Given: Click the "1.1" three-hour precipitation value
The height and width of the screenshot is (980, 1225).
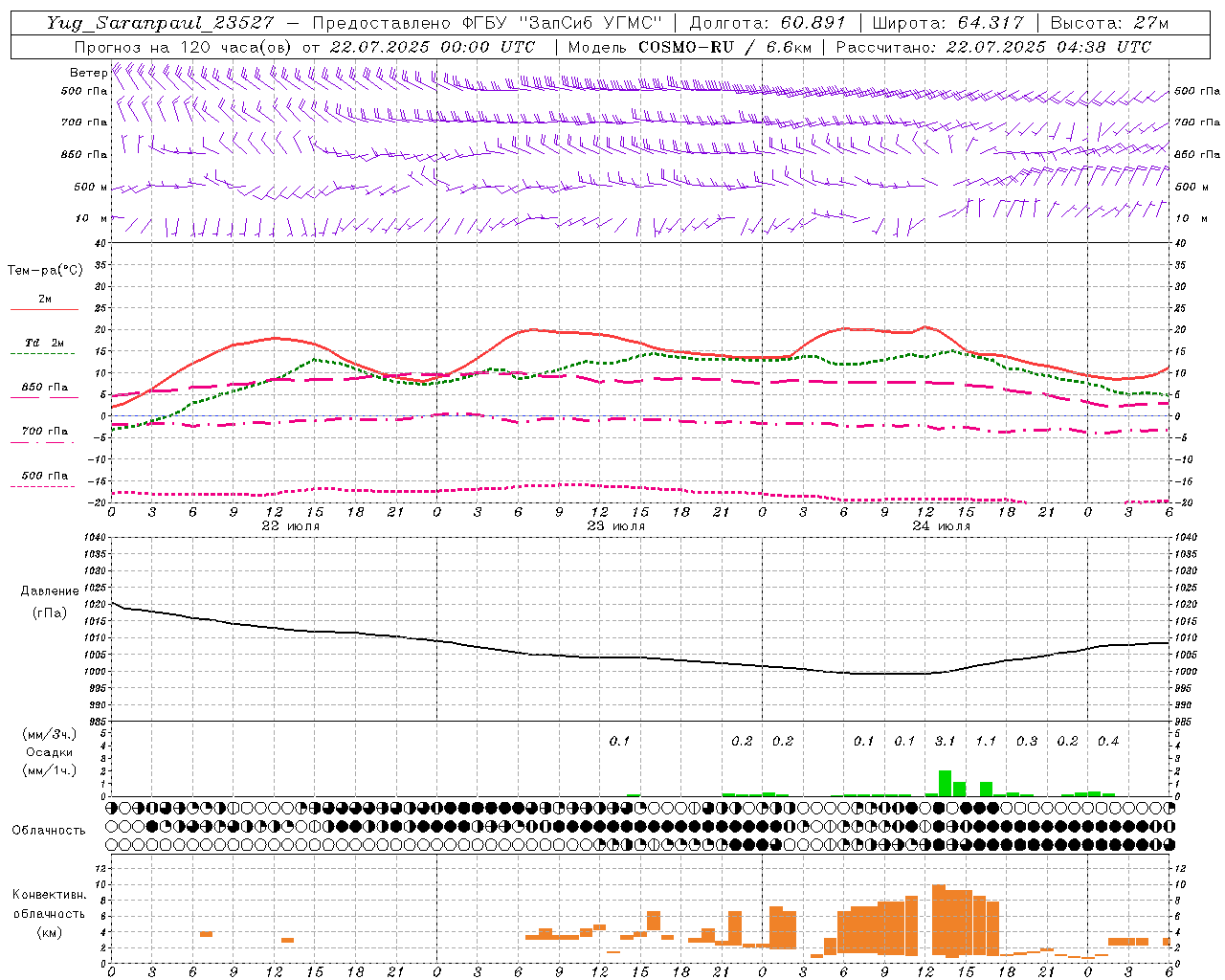Looking at the screenshot, I should point(986,741).
